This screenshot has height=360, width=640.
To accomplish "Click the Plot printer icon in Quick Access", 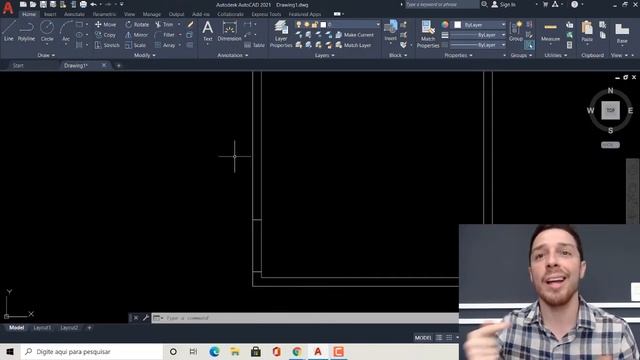I will pyautogui.click(x=83, y=4).
